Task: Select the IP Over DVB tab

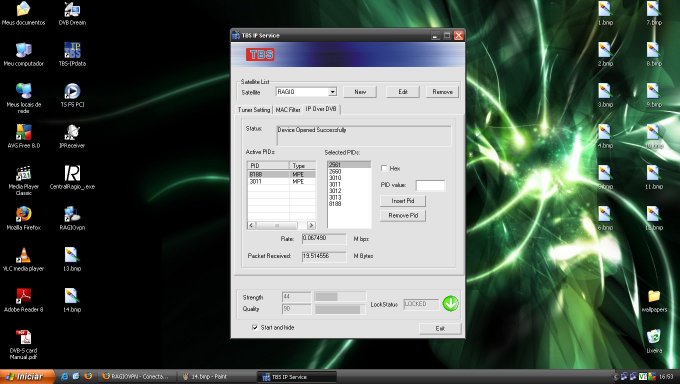Action: point(321,109)
